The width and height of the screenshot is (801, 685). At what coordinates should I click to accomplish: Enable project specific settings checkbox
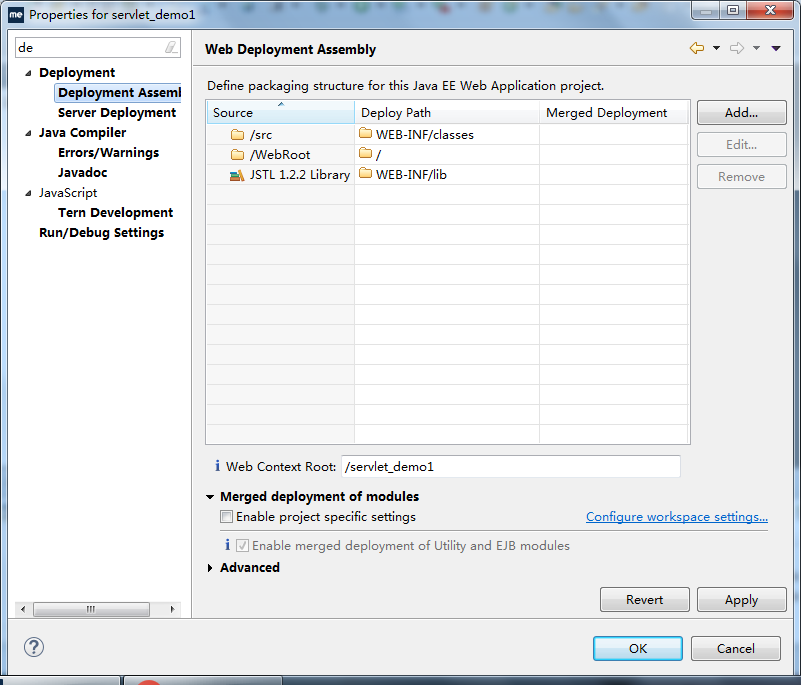point(226,516)
